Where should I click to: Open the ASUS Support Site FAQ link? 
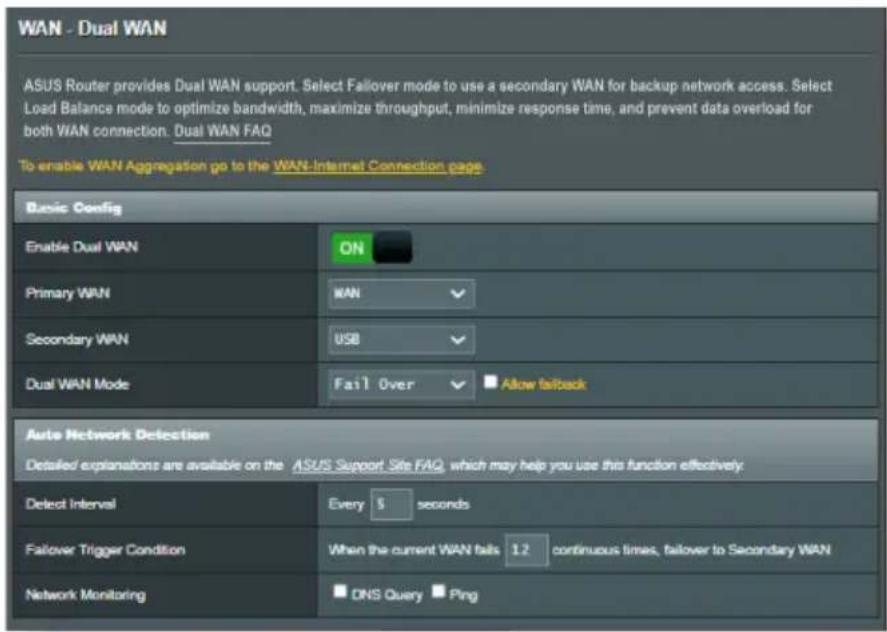click(368, 465)
